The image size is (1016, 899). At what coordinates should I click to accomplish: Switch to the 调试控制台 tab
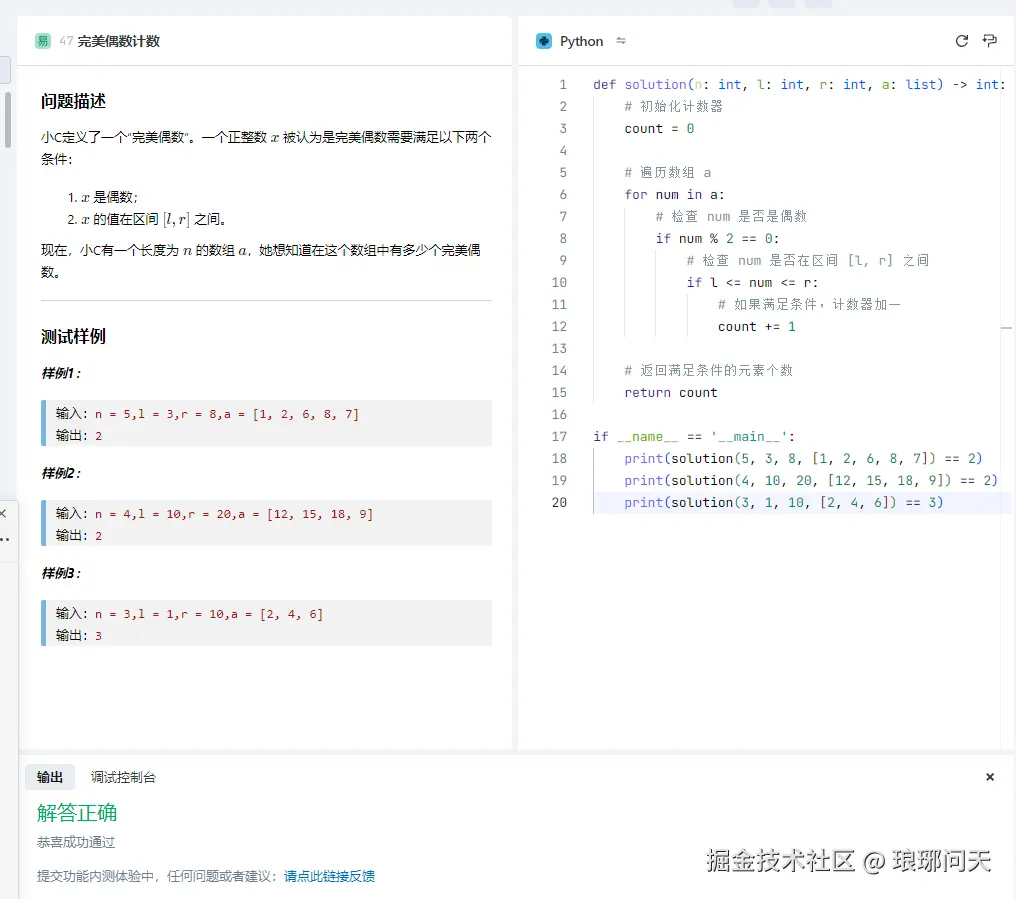pyautogui.click(x=122, y=776)
